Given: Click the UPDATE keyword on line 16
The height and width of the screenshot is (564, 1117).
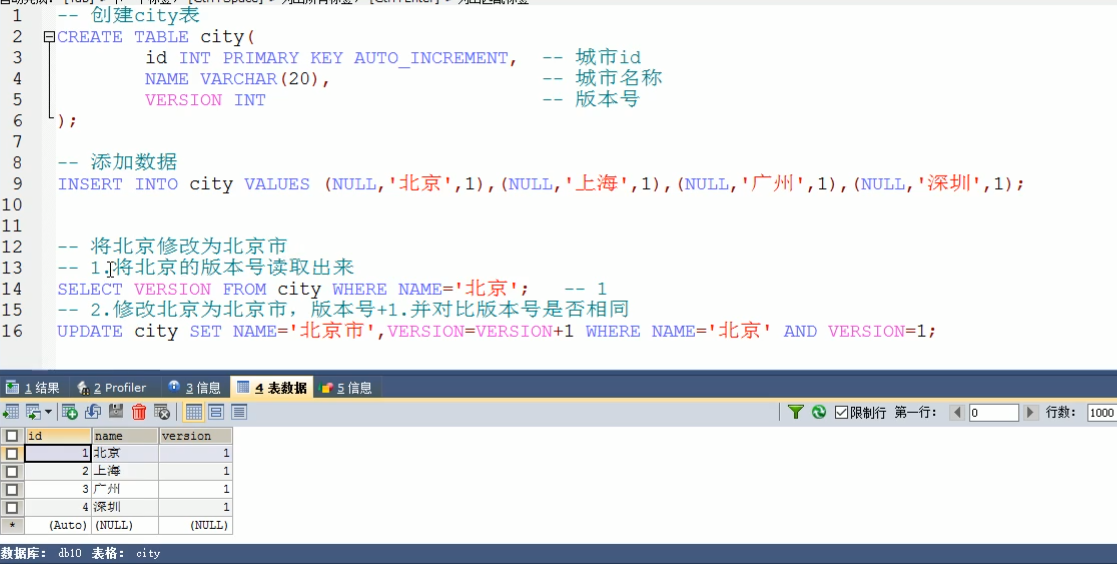Looking at the screenshot, I should 90,331.
